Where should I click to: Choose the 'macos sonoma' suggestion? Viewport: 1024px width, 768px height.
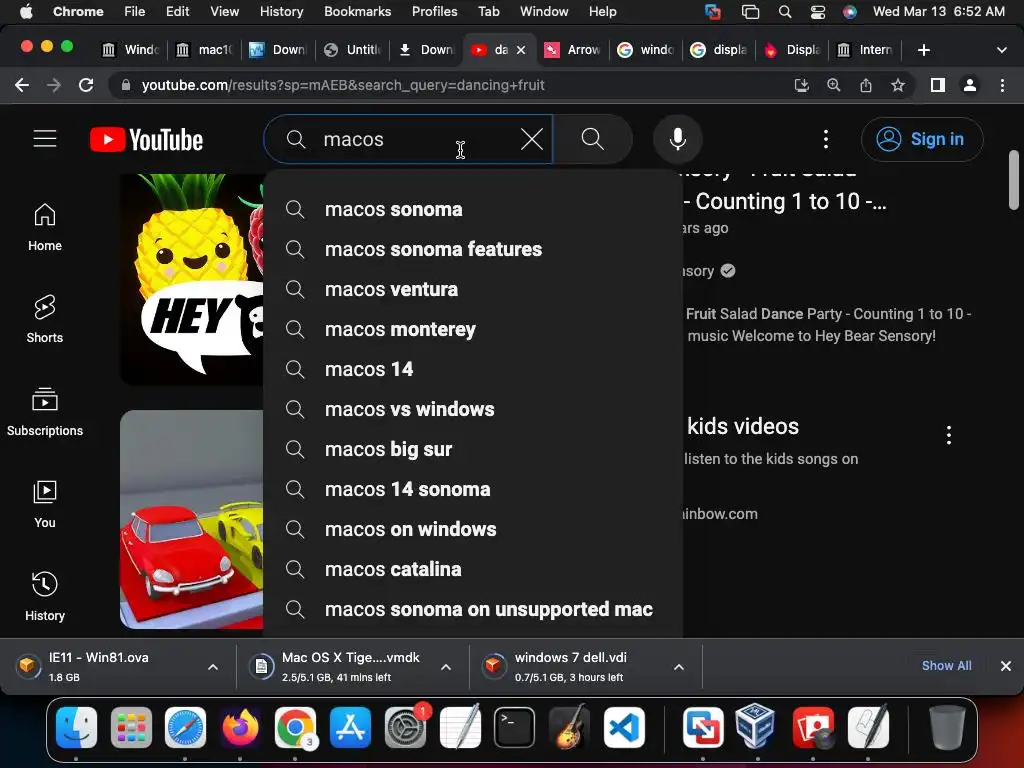[473, 210]
